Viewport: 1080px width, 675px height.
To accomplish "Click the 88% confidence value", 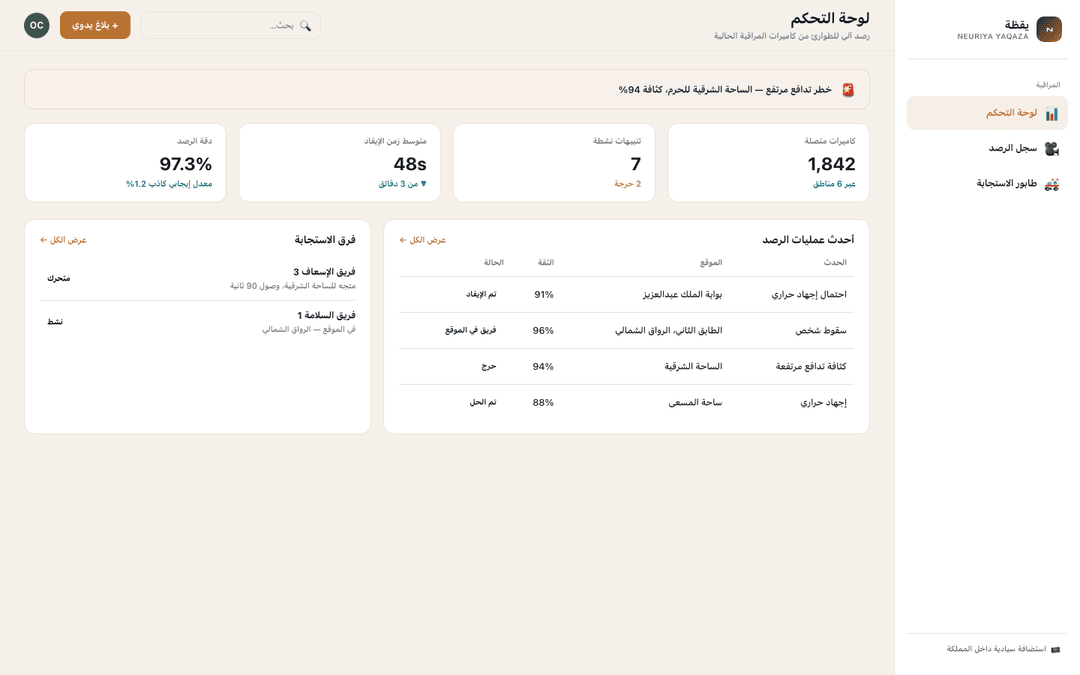I will click(x=543, y=402).
